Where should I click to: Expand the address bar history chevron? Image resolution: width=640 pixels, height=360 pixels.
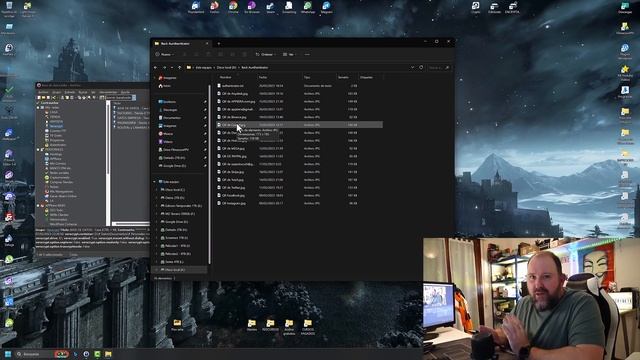(x=412, y=67)
